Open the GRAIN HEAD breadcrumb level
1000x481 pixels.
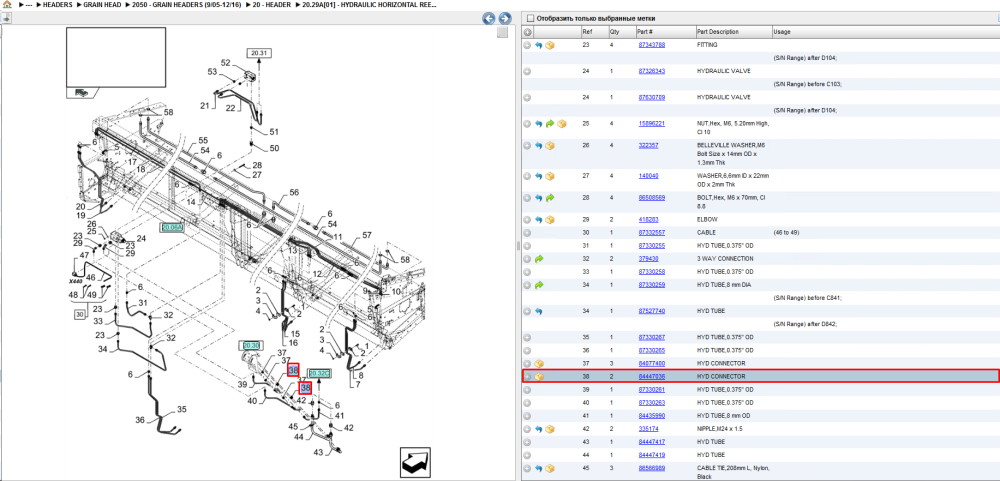pyautogui.click(x=102, y=4)
